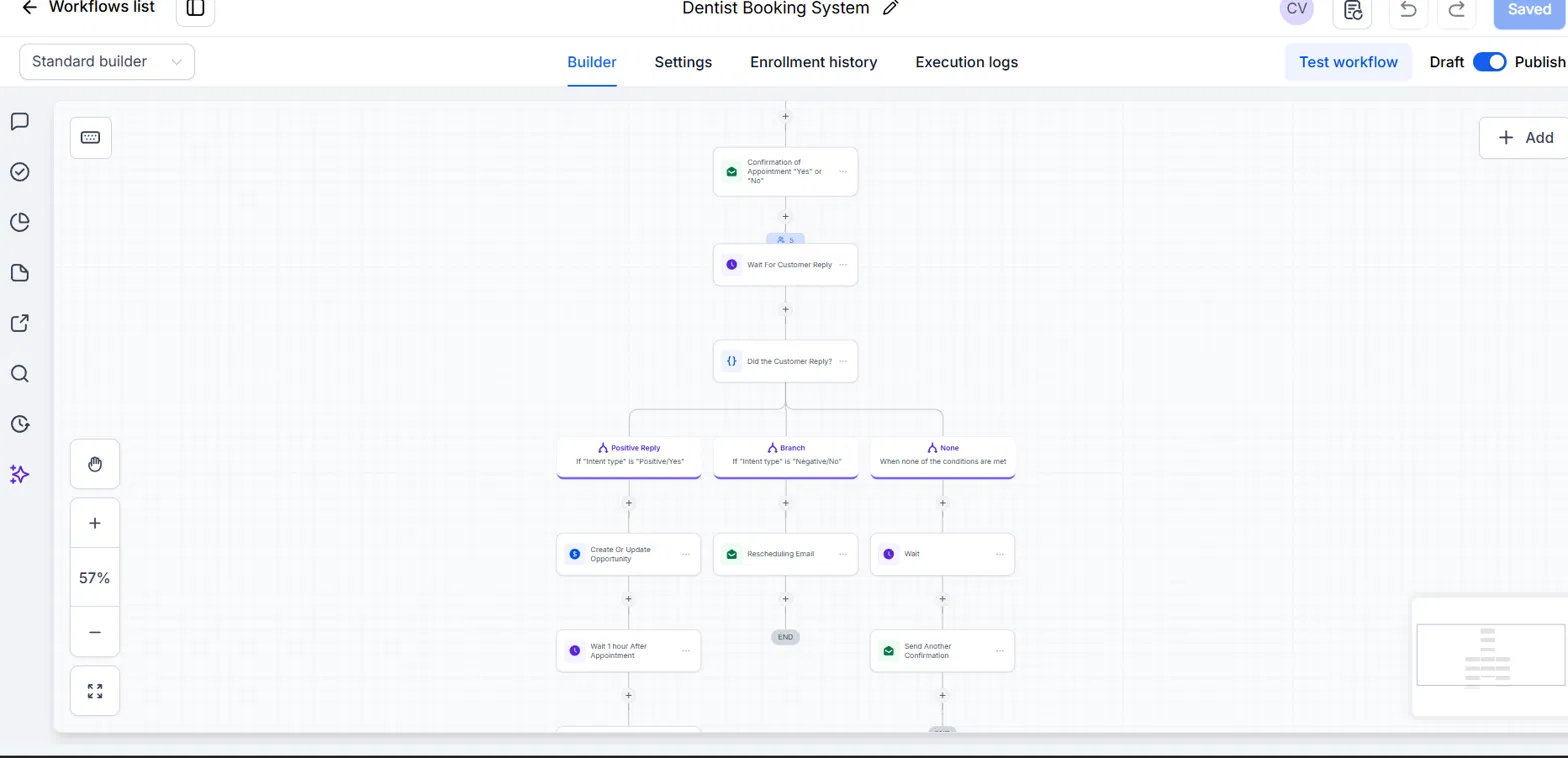Click the Test workflow button
The height and width of the screenshot is (758, 1568).
(x=1348, y=62)
